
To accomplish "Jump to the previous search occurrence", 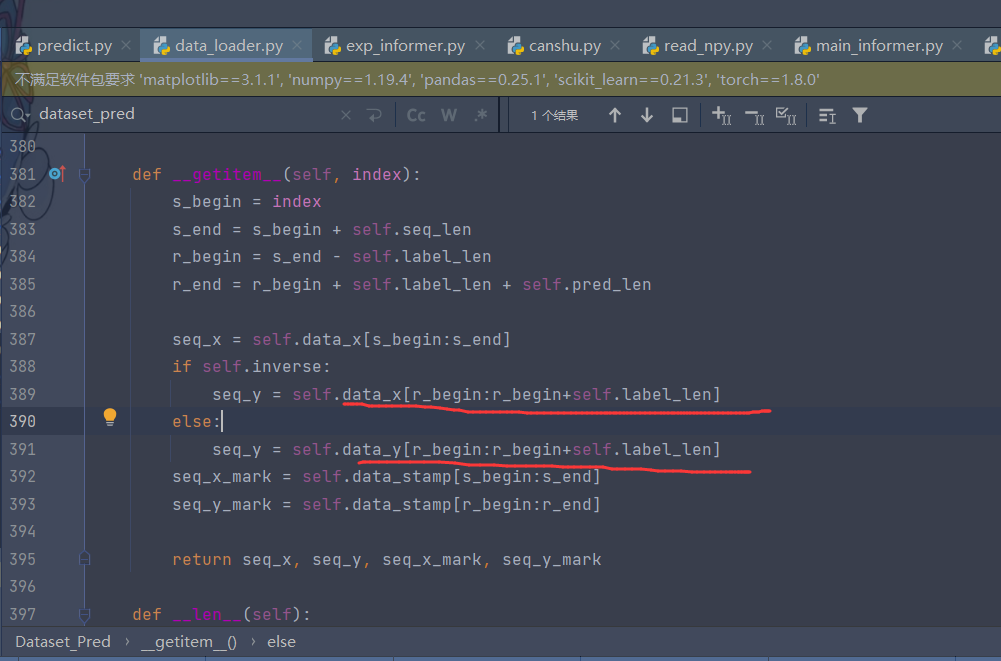I will coord(615,114).
